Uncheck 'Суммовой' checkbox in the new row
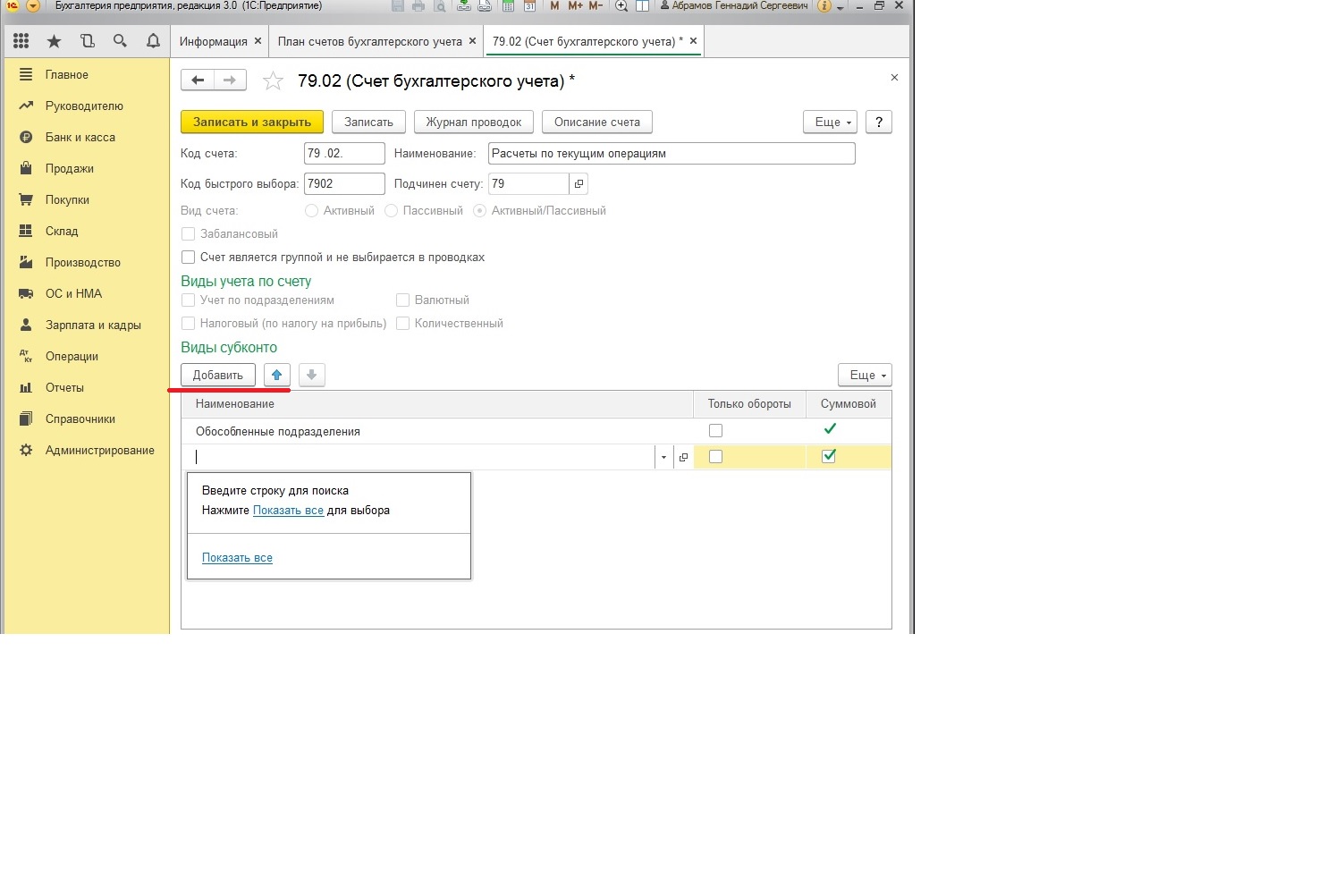This screenshot has width=1343, height=896. pos(829,457)
